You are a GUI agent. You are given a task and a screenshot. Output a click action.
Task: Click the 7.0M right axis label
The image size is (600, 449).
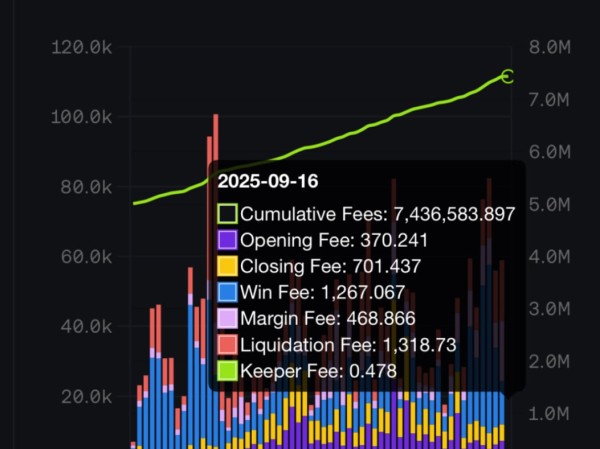(x=549, y=100)
